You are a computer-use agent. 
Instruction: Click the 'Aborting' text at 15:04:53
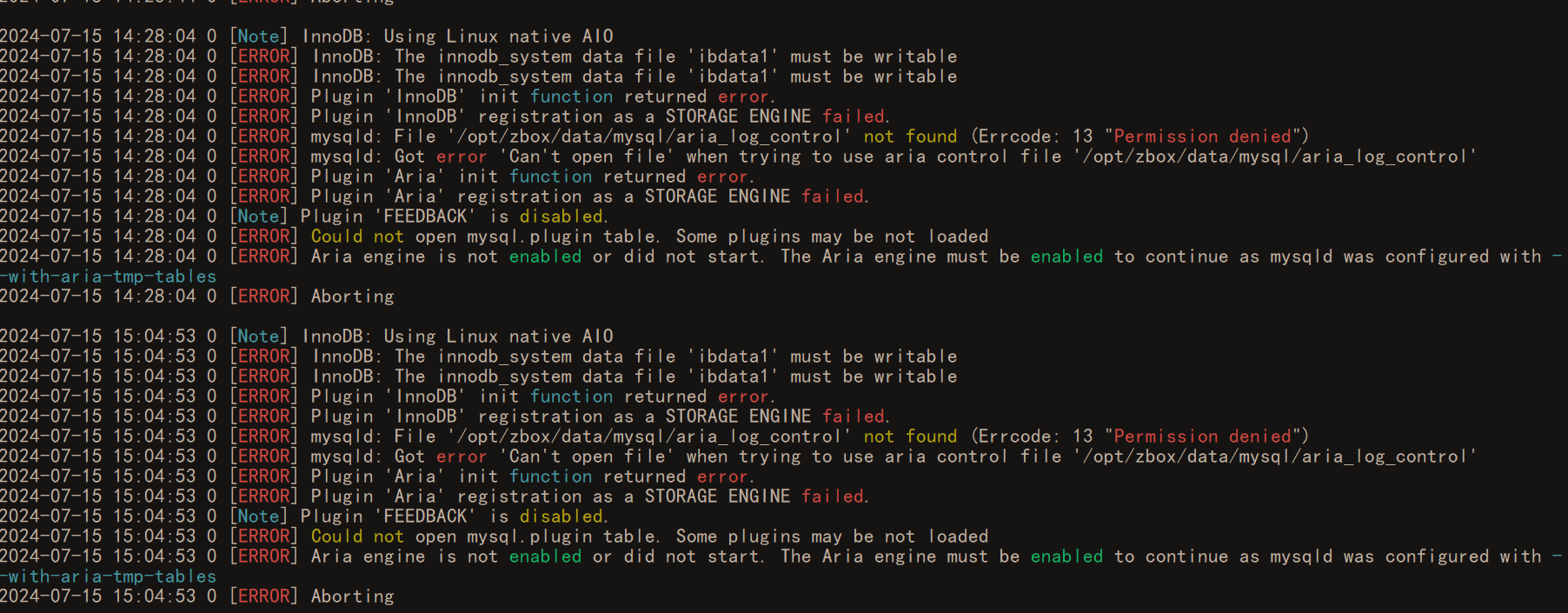tap(353, 596)
